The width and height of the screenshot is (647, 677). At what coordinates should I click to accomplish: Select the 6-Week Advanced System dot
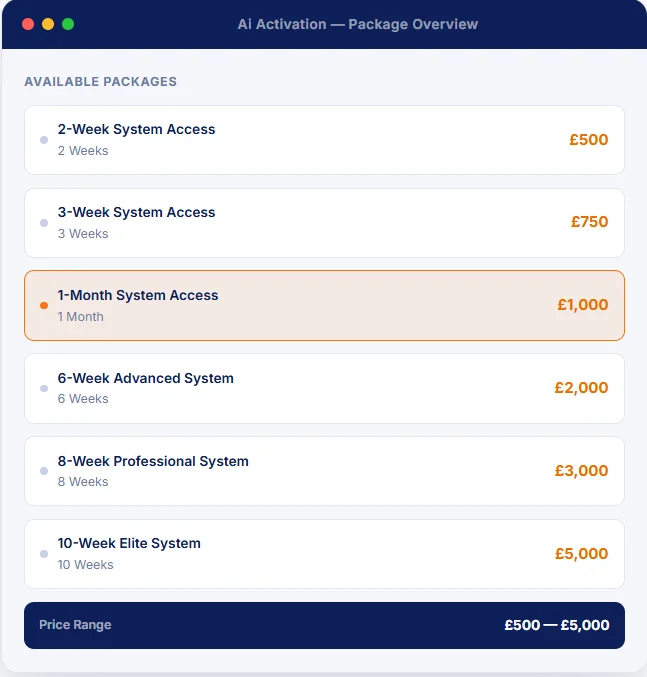(x=44, y=389)
